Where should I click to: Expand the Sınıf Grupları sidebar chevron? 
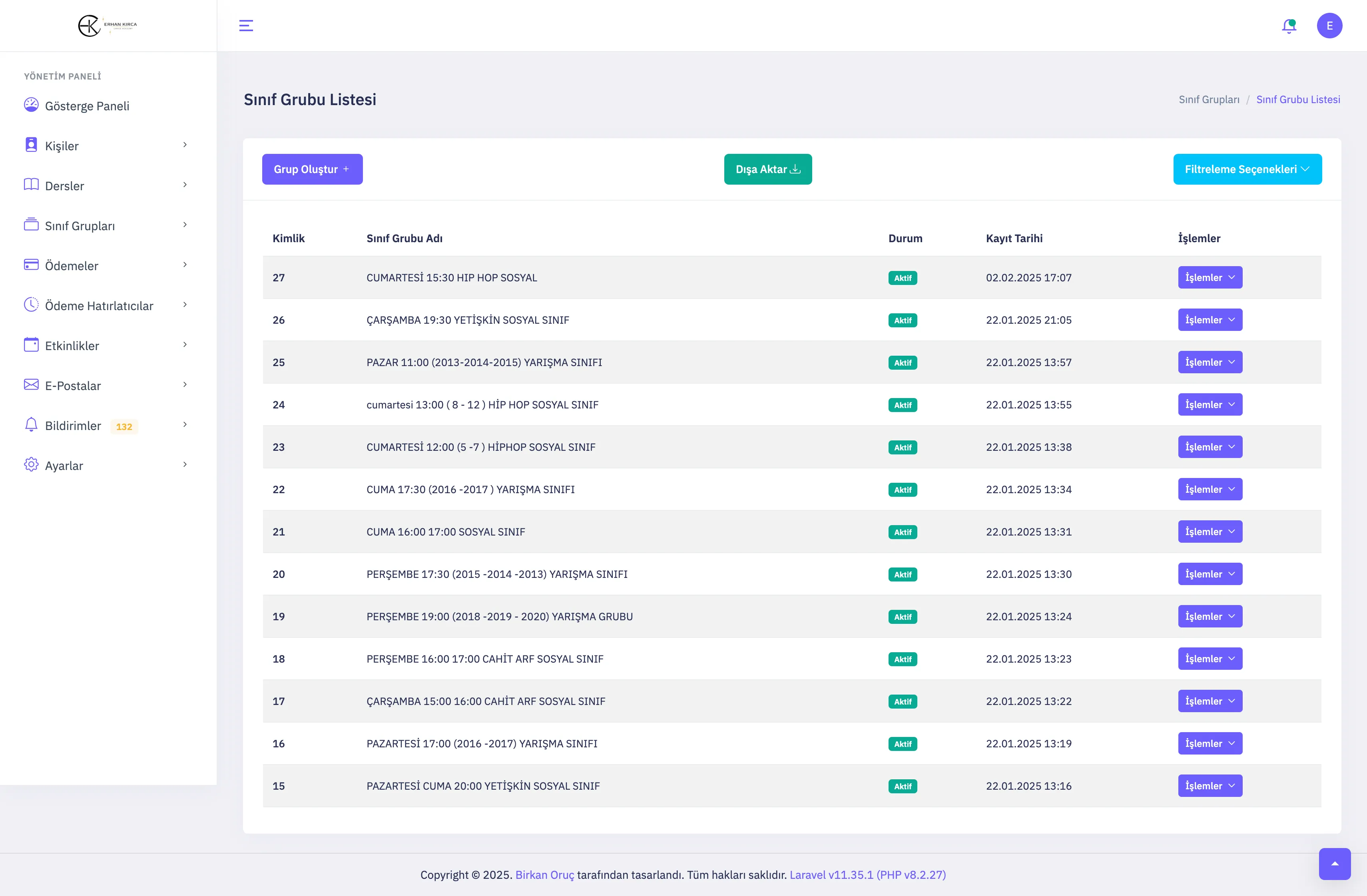pos(185,225)
